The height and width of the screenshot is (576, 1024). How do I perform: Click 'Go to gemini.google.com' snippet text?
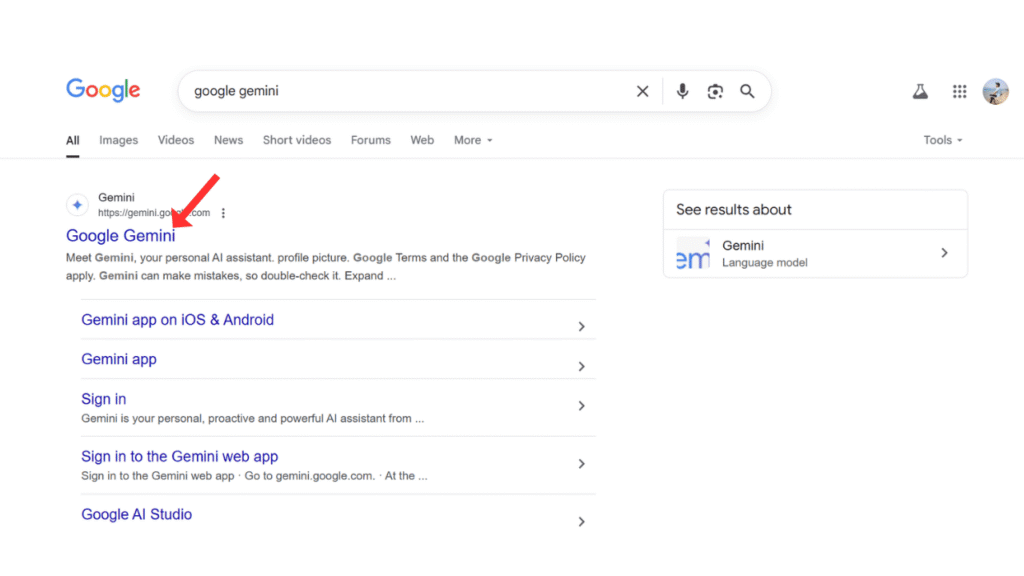[x=310, y=476]
